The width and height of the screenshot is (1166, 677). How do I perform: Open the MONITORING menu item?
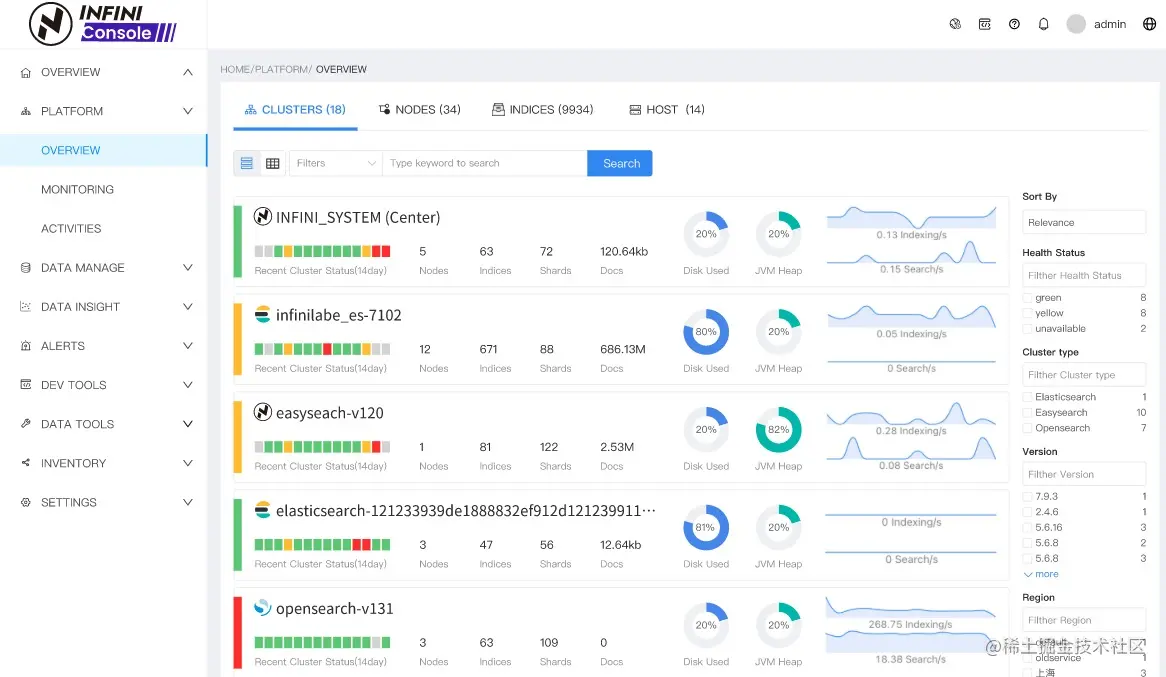point(77,190)
